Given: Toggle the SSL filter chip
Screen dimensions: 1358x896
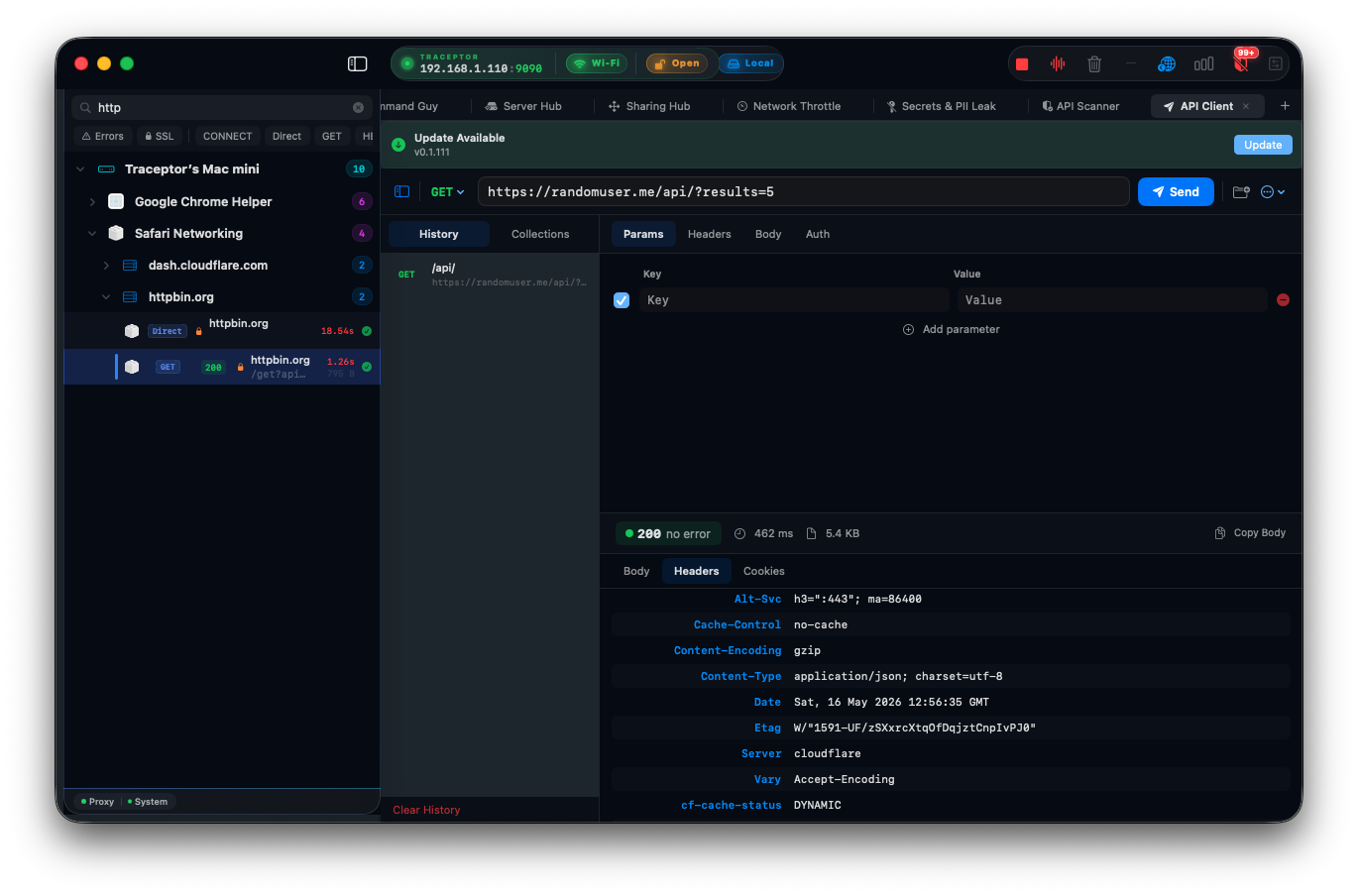Looking at the screenshot, I should tap(159, 136).
